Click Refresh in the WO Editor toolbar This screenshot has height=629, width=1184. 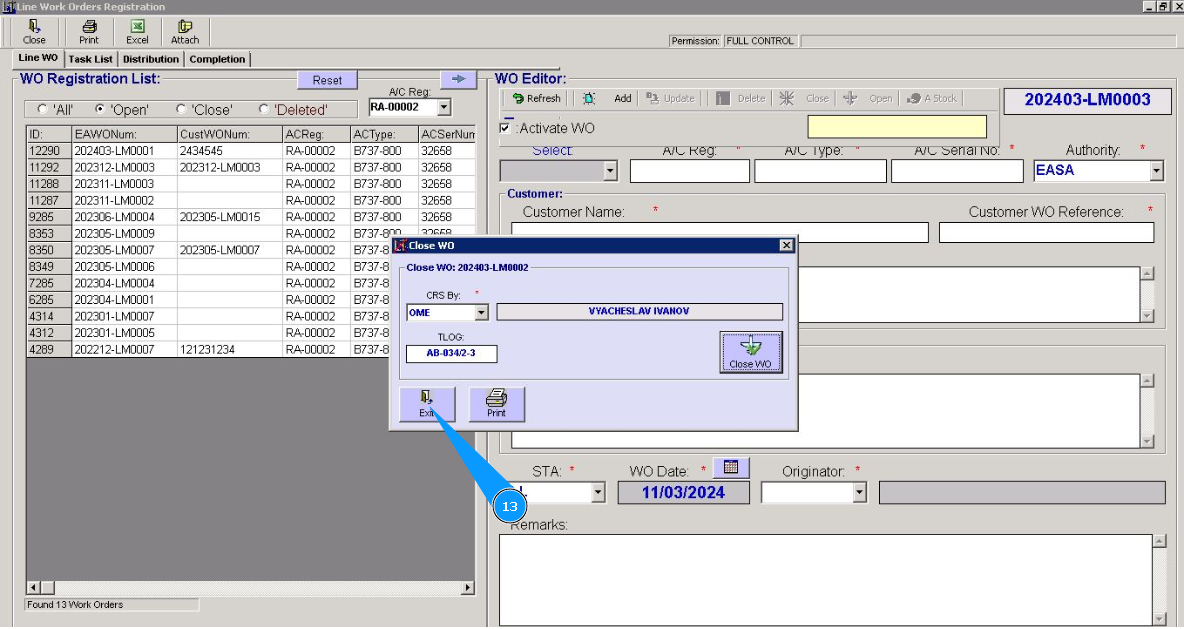(x=535, y=98)
